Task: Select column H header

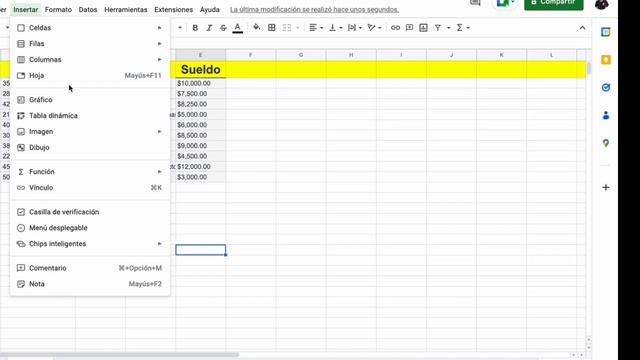Action: [351, 55]
